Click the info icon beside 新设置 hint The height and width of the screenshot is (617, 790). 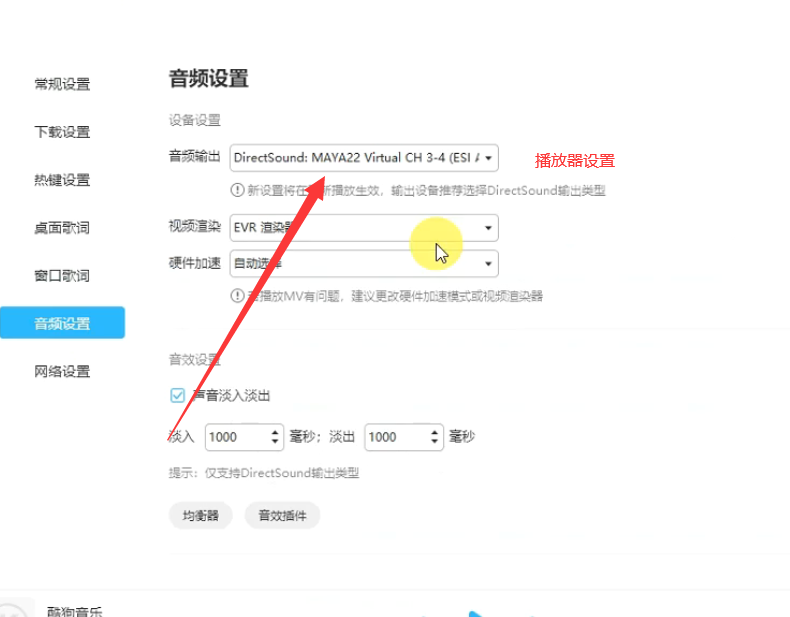pos(237,190)
